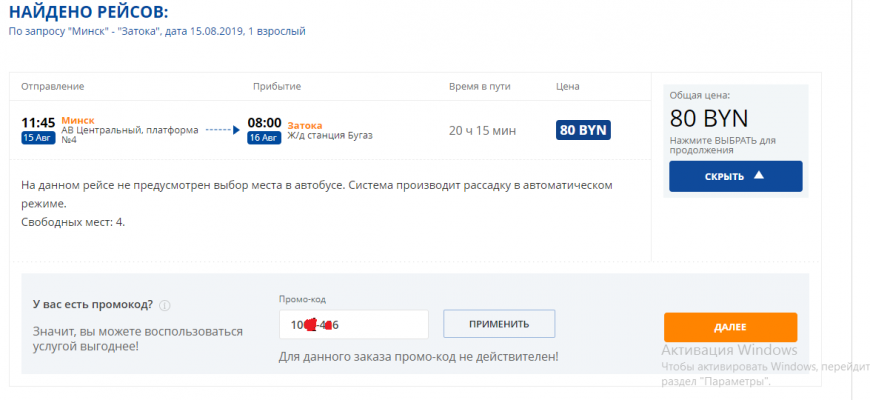
Task: Click the 15 Авг departure date badge
Action: point(38,138)
